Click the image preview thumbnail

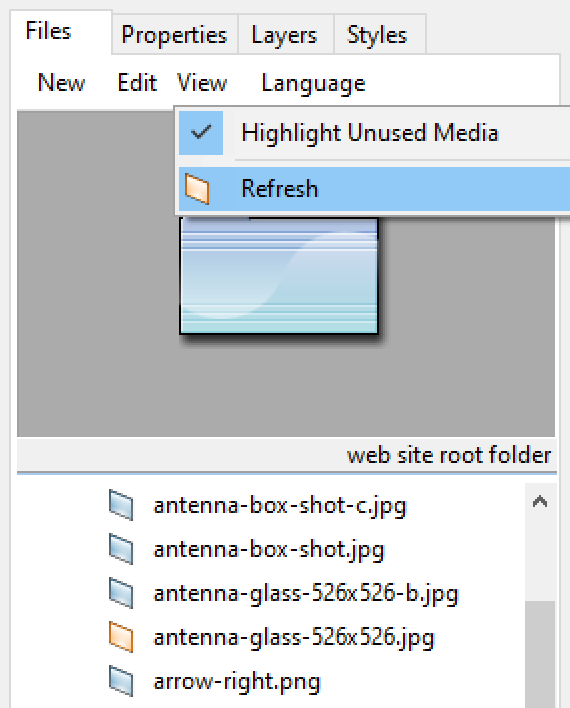coord(279,275)
